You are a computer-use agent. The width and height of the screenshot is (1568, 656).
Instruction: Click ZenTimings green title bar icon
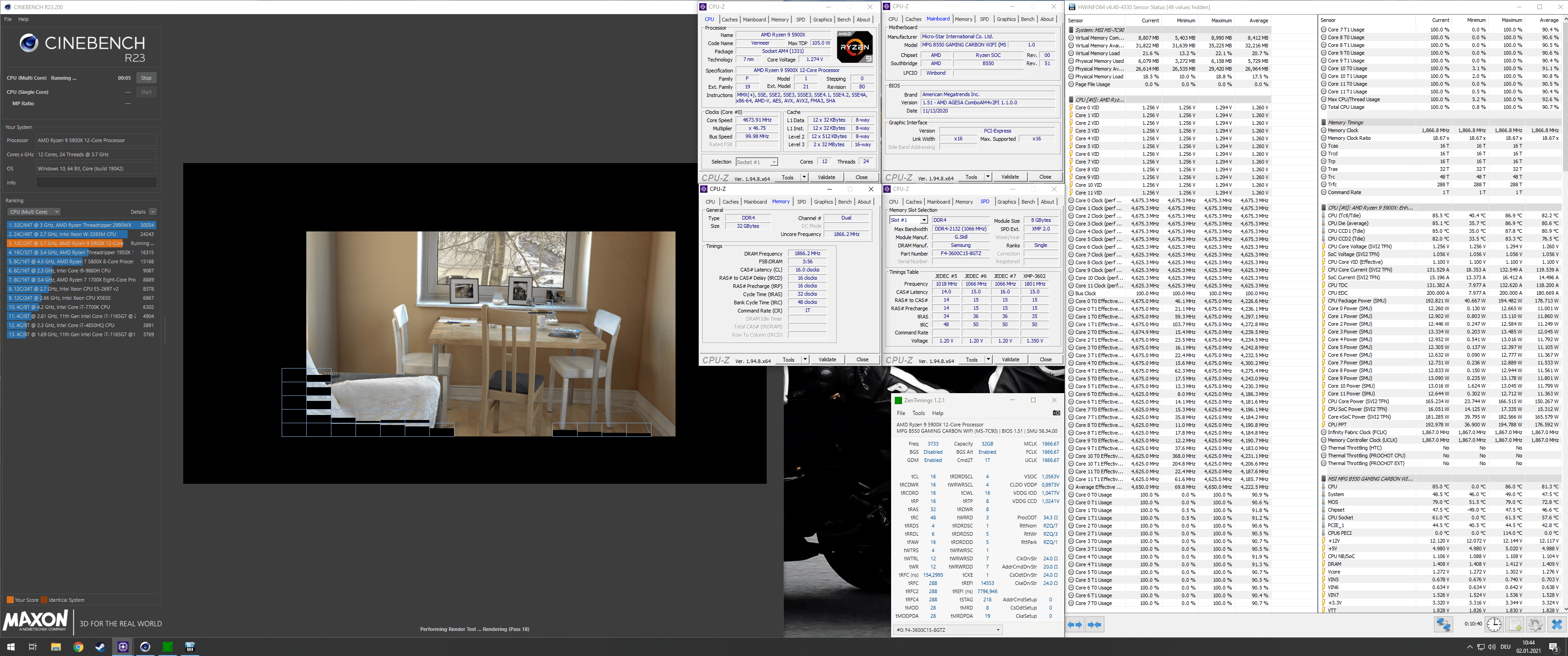pos(898,400)
